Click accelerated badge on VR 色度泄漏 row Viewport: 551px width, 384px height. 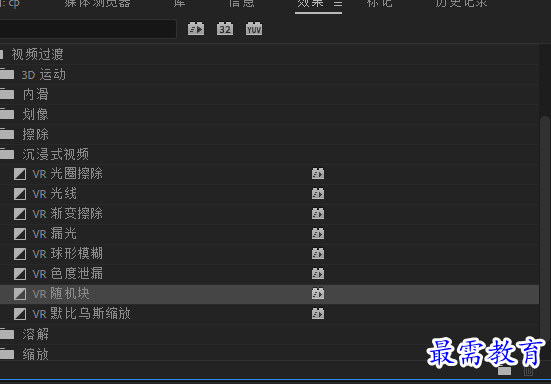point(318,274)
